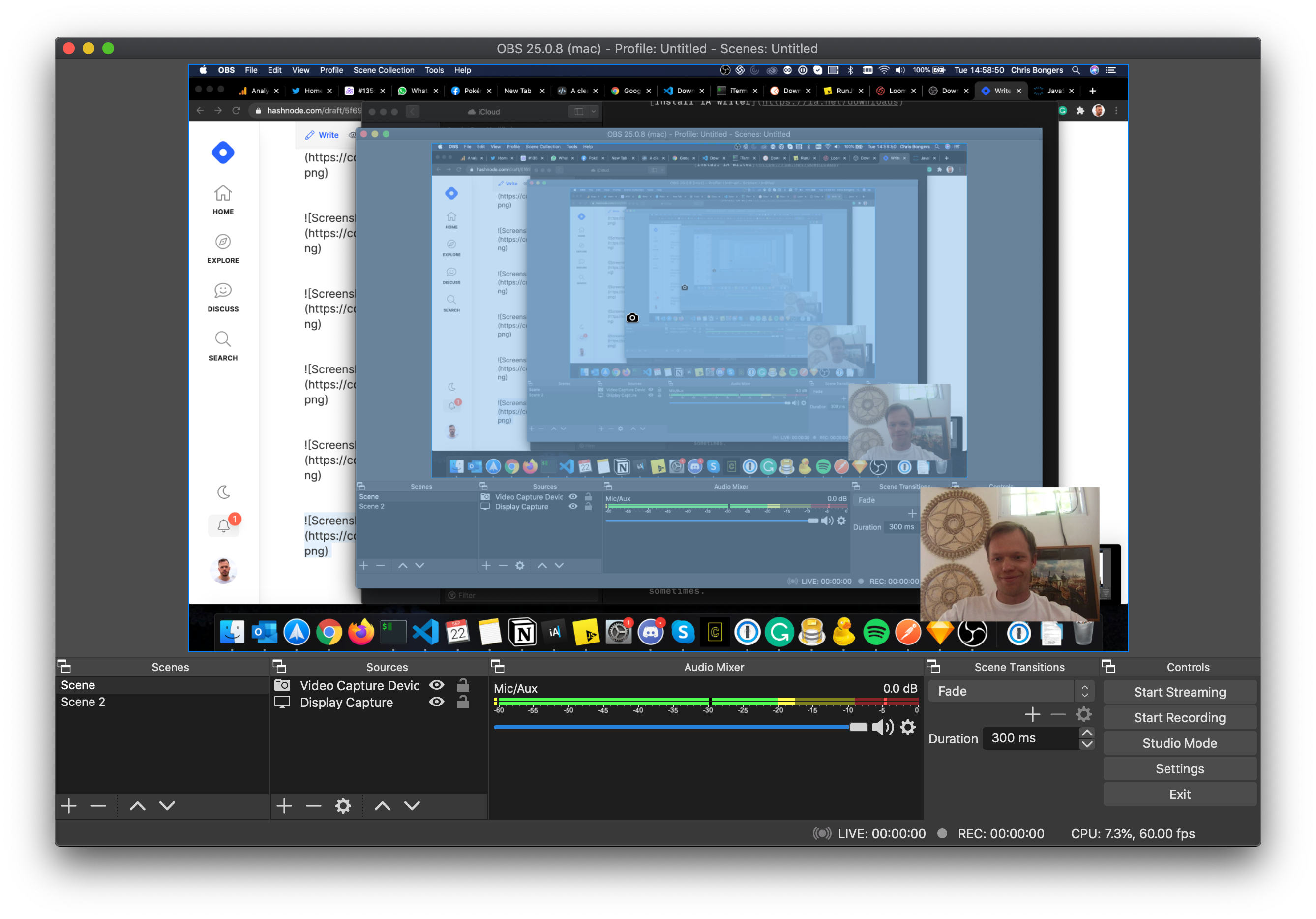Viewport: 1316px width, 919px height.
Task: Click the OBS 25.0.8 window title text
Action: pos(657,49)
